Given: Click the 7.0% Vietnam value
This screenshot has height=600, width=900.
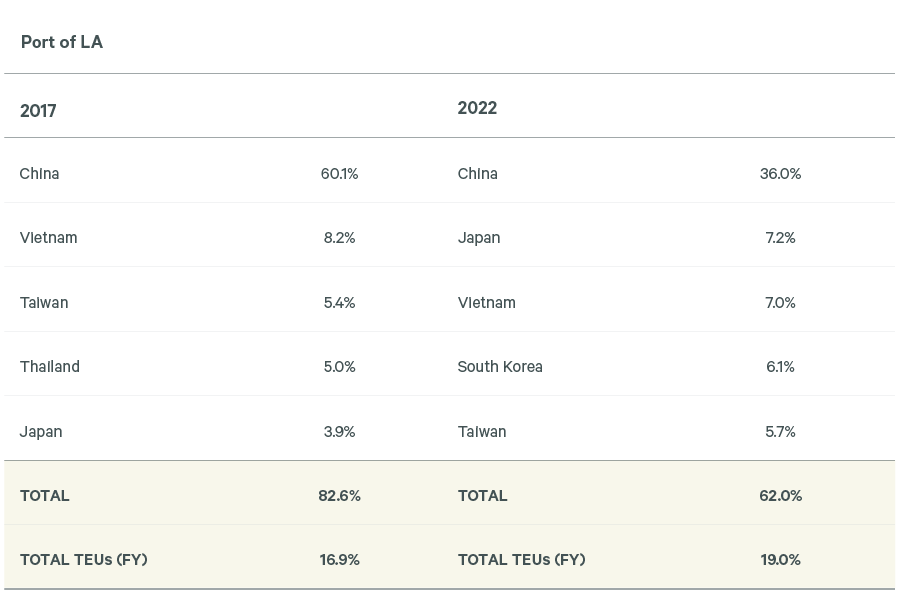Looking at the screenshot, I should coord(780,303).
